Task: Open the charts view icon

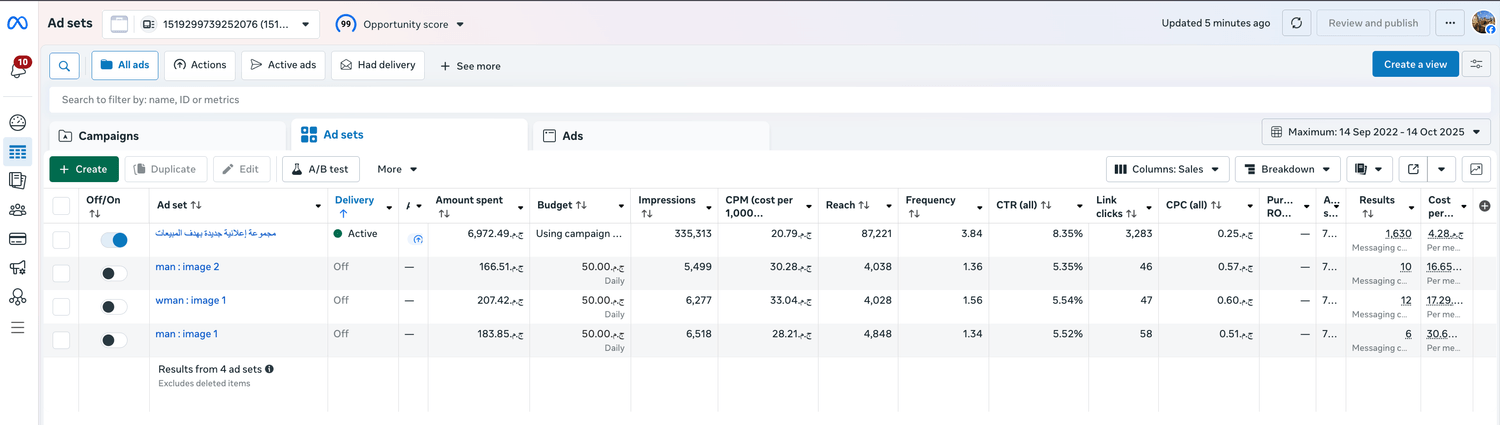Action: 1475,169
